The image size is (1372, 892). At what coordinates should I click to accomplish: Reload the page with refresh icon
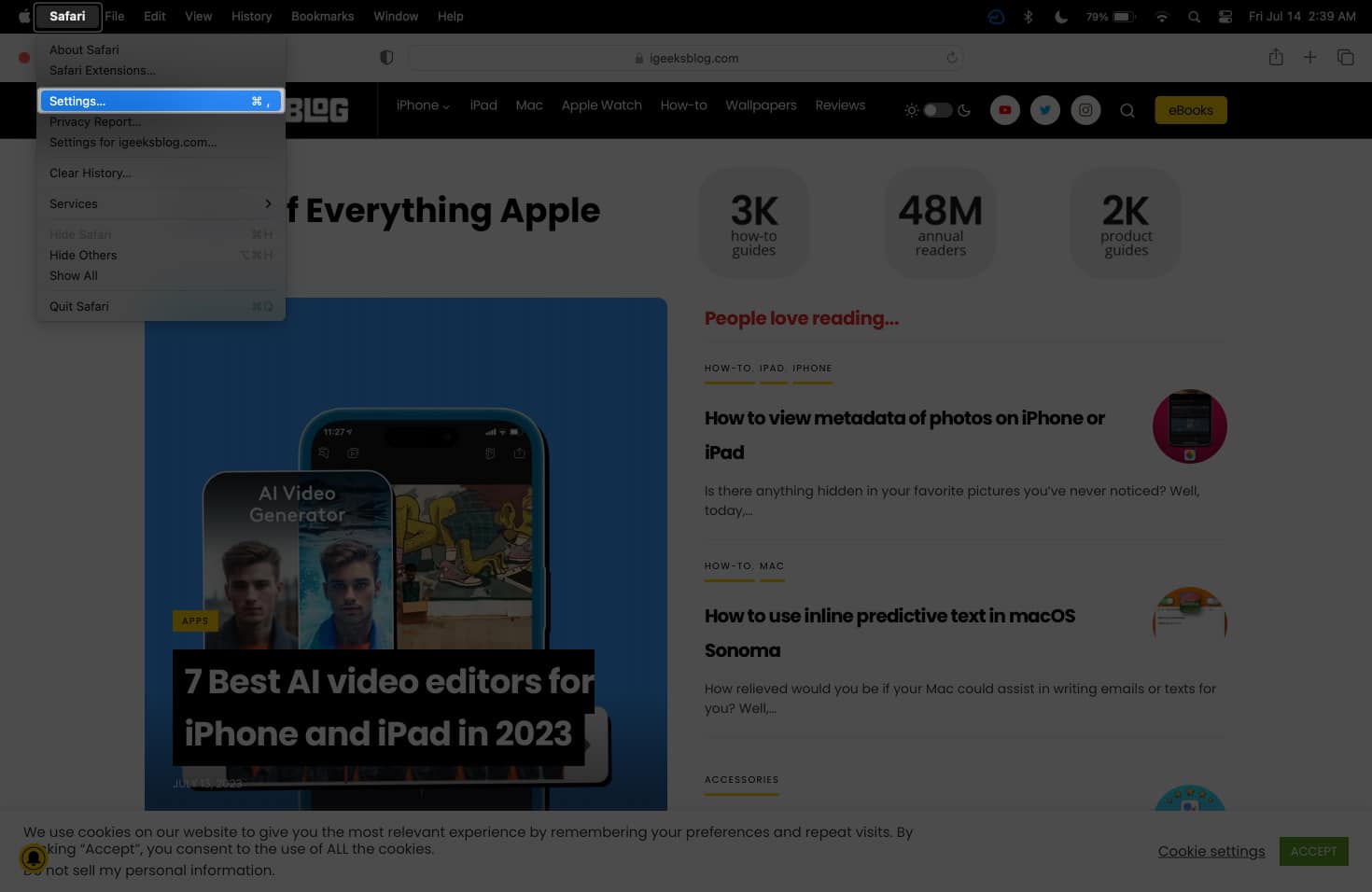click(952, 58)
